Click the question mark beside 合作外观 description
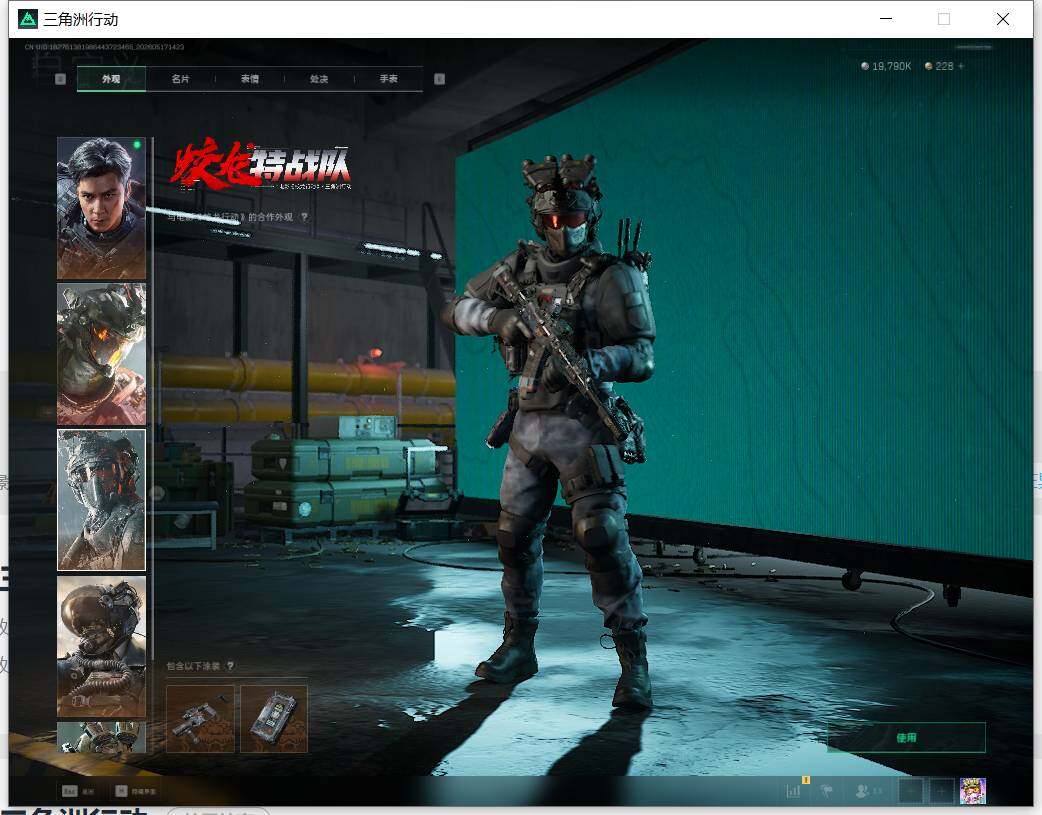This screenshot has width=1042, height=815. (x=304, y=217)
